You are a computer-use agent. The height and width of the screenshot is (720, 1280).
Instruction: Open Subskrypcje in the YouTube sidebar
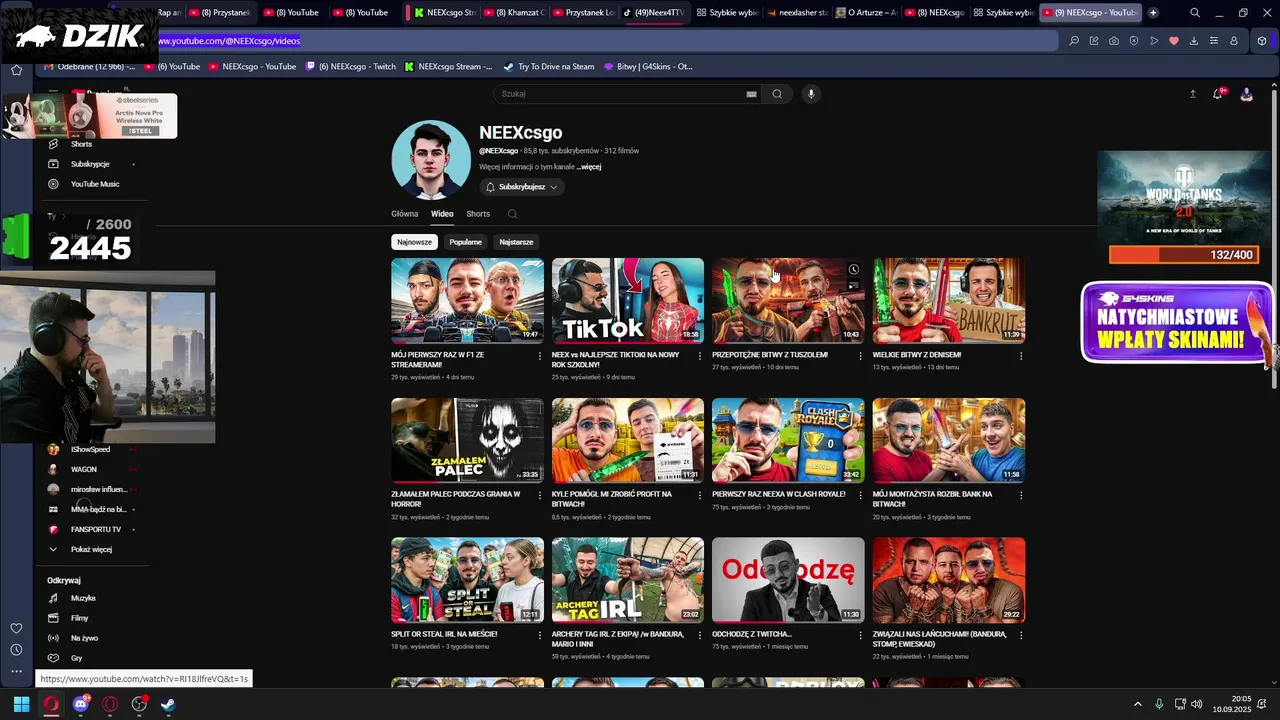pos(90,164)
